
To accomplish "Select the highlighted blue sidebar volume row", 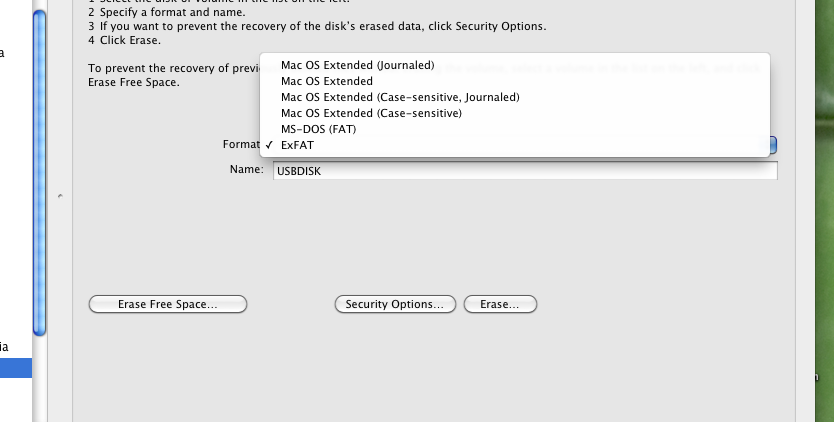I will pyautogui.click(x=15, y=369).
